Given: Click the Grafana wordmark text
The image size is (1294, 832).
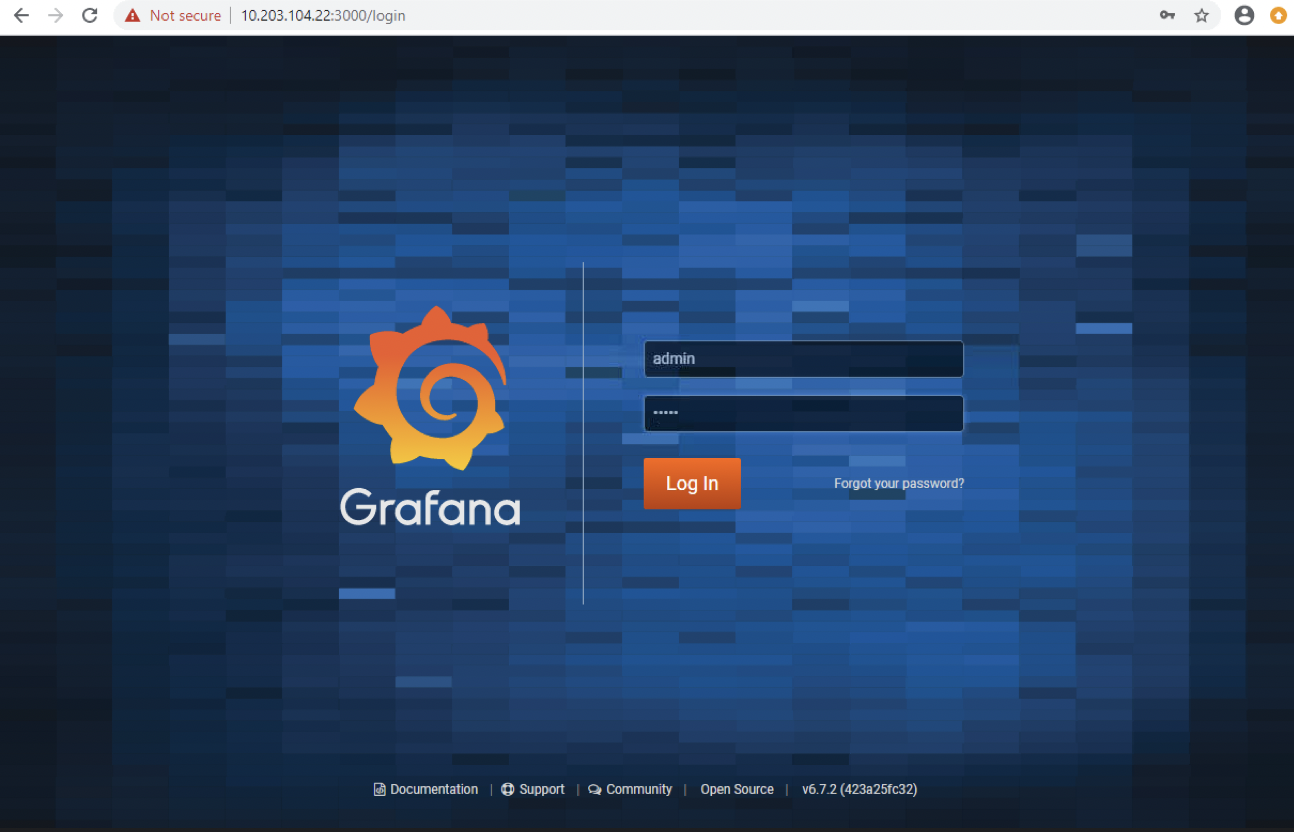Looking at the screenshot, I should pos(430,508).
